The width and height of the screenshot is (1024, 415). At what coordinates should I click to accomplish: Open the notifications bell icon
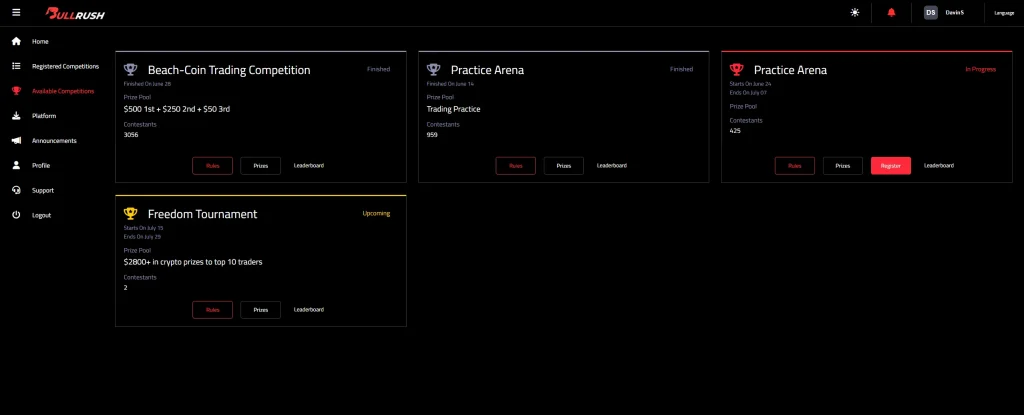(x=891, y=12)
